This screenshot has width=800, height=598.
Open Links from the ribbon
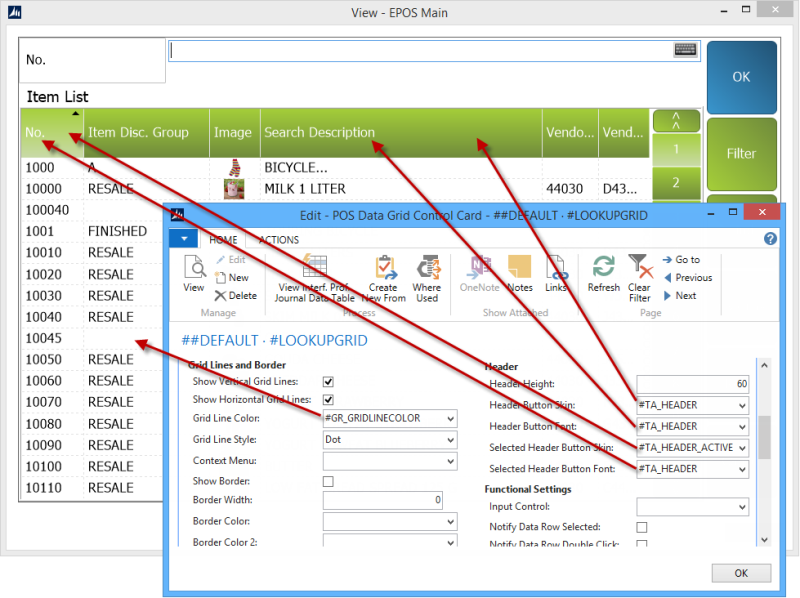556,274
